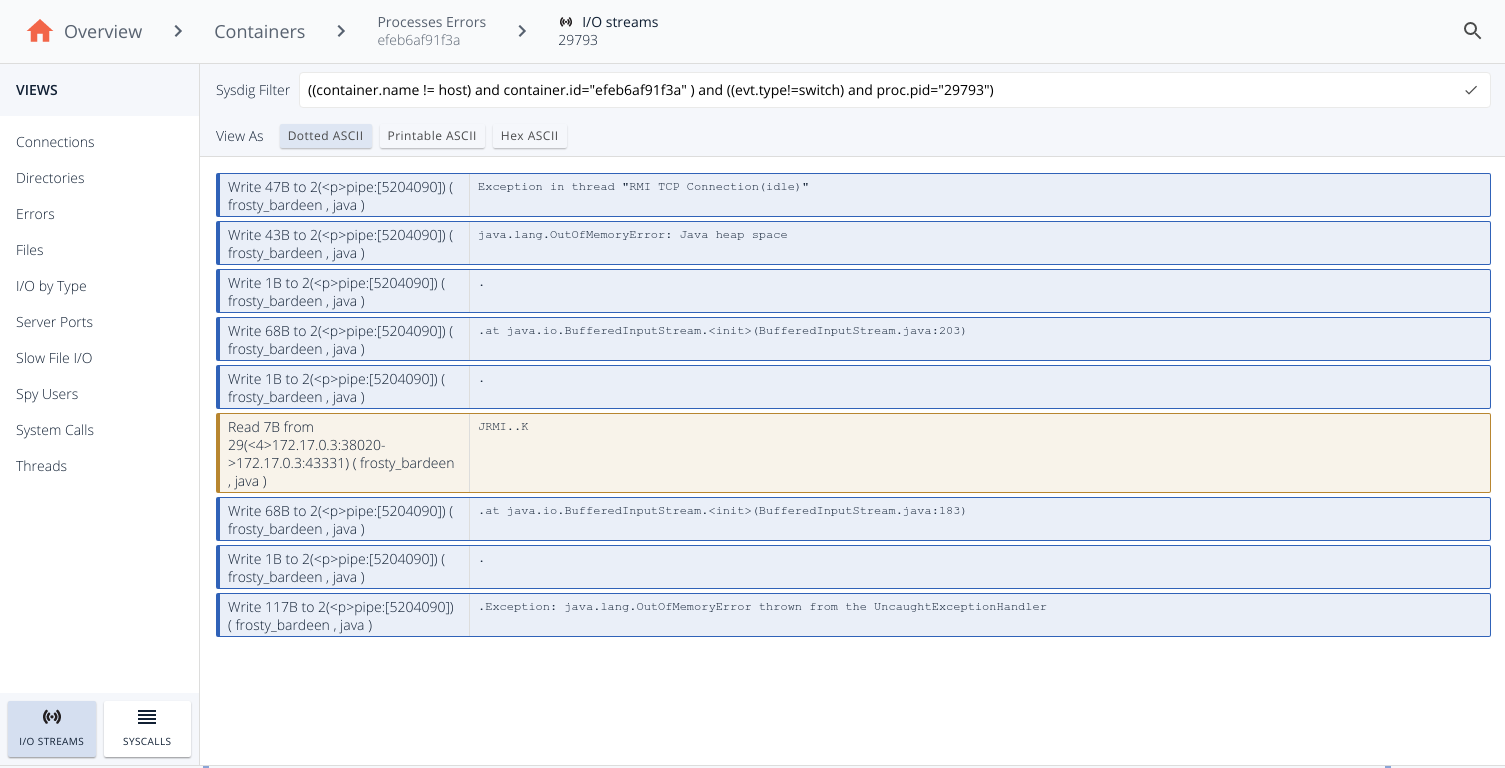Click the orange home icon

coord(40,31)
